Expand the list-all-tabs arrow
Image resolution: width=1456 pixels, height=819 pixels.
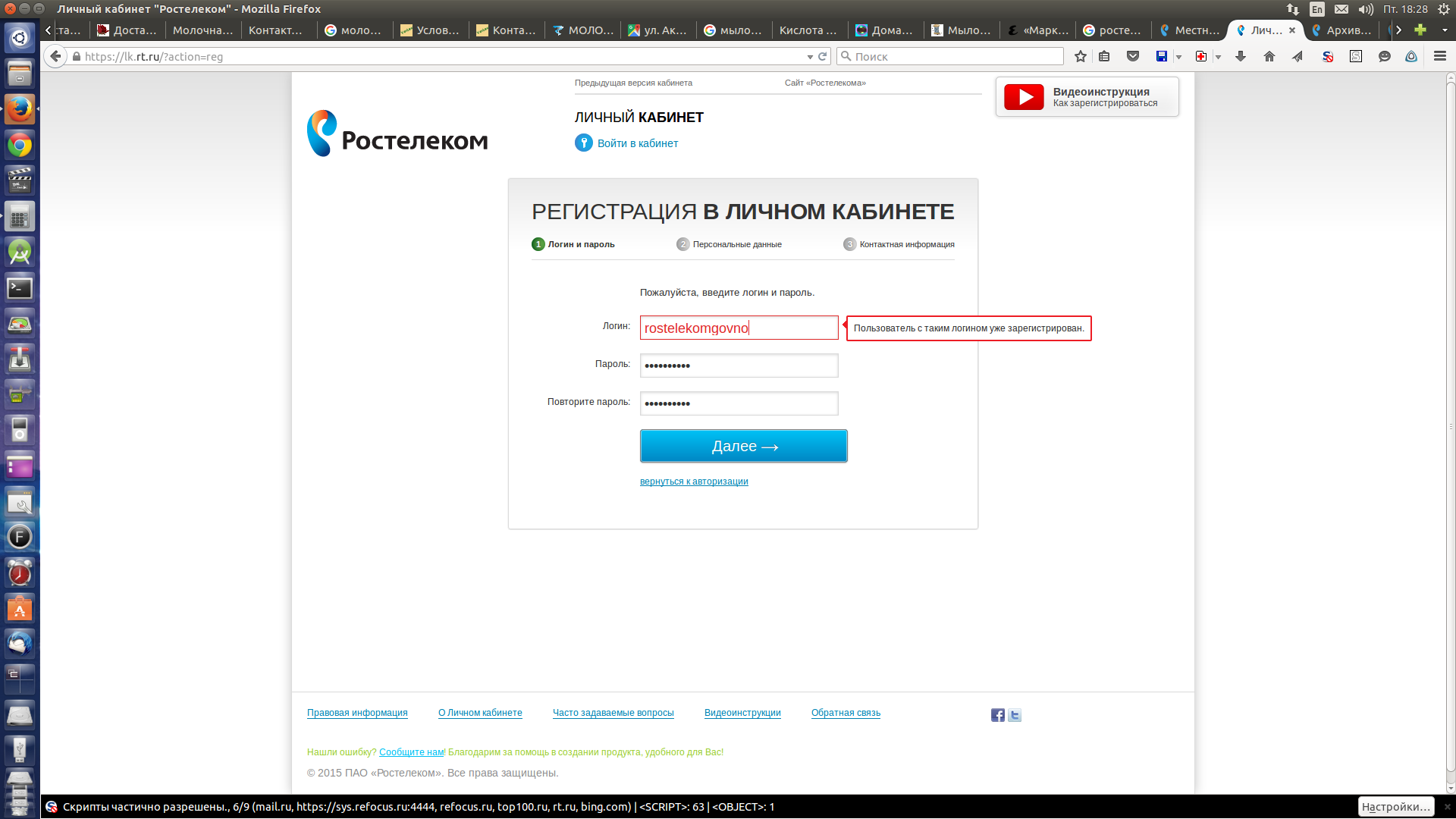[x=1445, y=30]
